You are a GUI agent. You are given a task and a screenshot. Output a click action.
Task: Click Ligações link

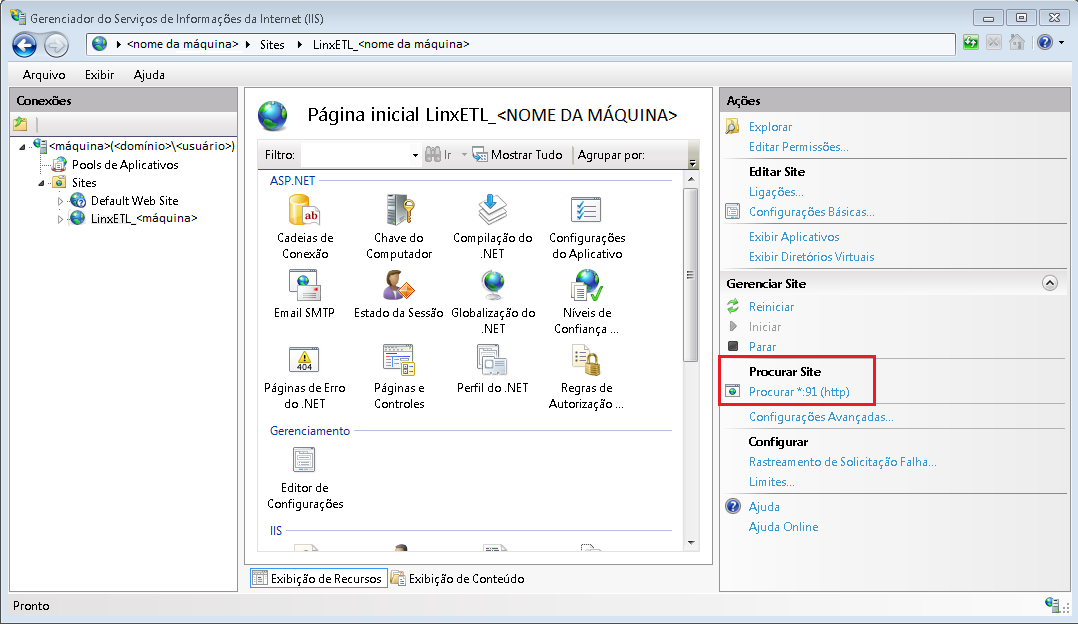(x=776, y=192)
